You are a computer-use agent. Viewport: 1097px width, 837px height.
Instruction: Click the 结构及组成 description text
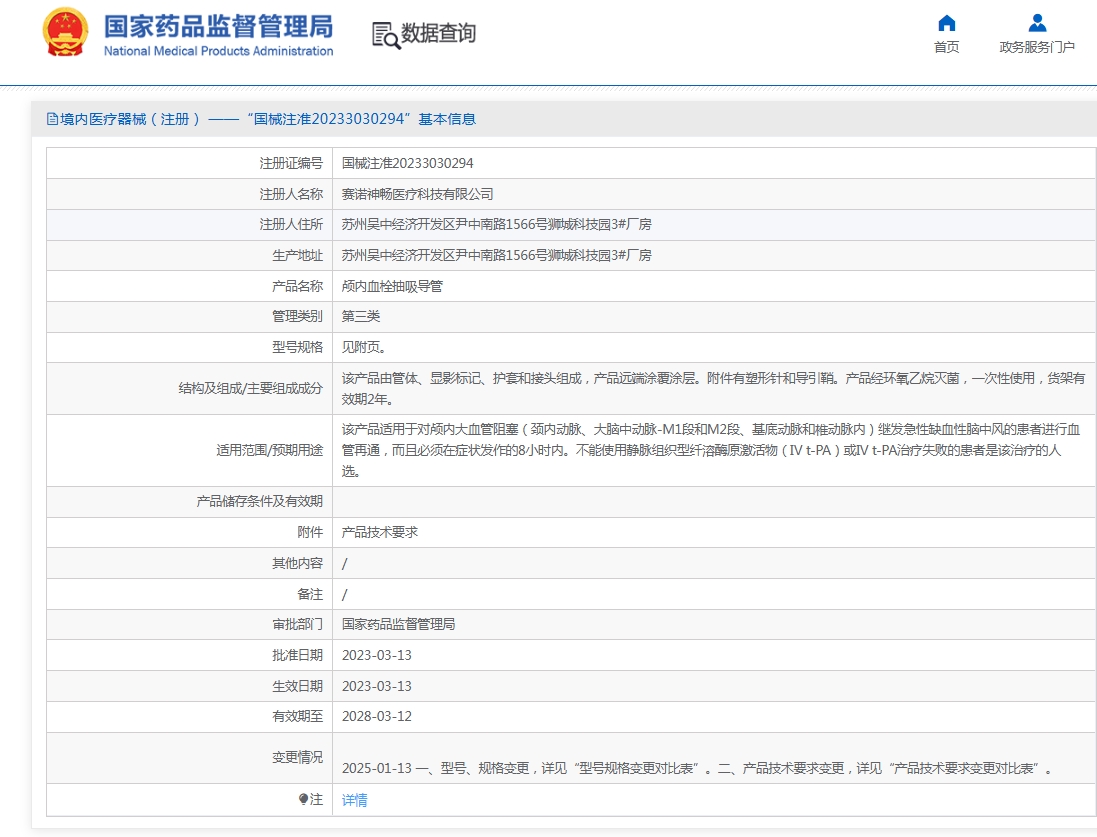click(x=713, y=388)
